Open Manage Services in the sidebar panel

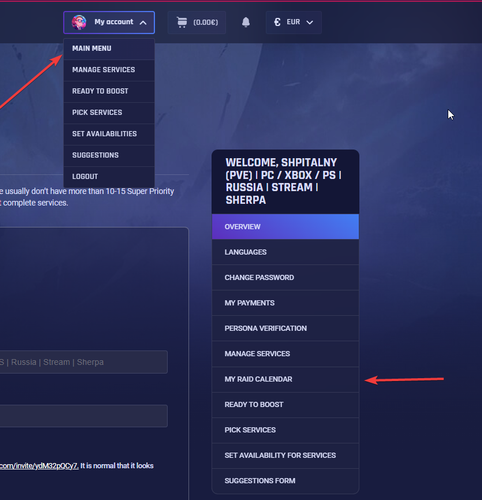[x=285, y=354]
